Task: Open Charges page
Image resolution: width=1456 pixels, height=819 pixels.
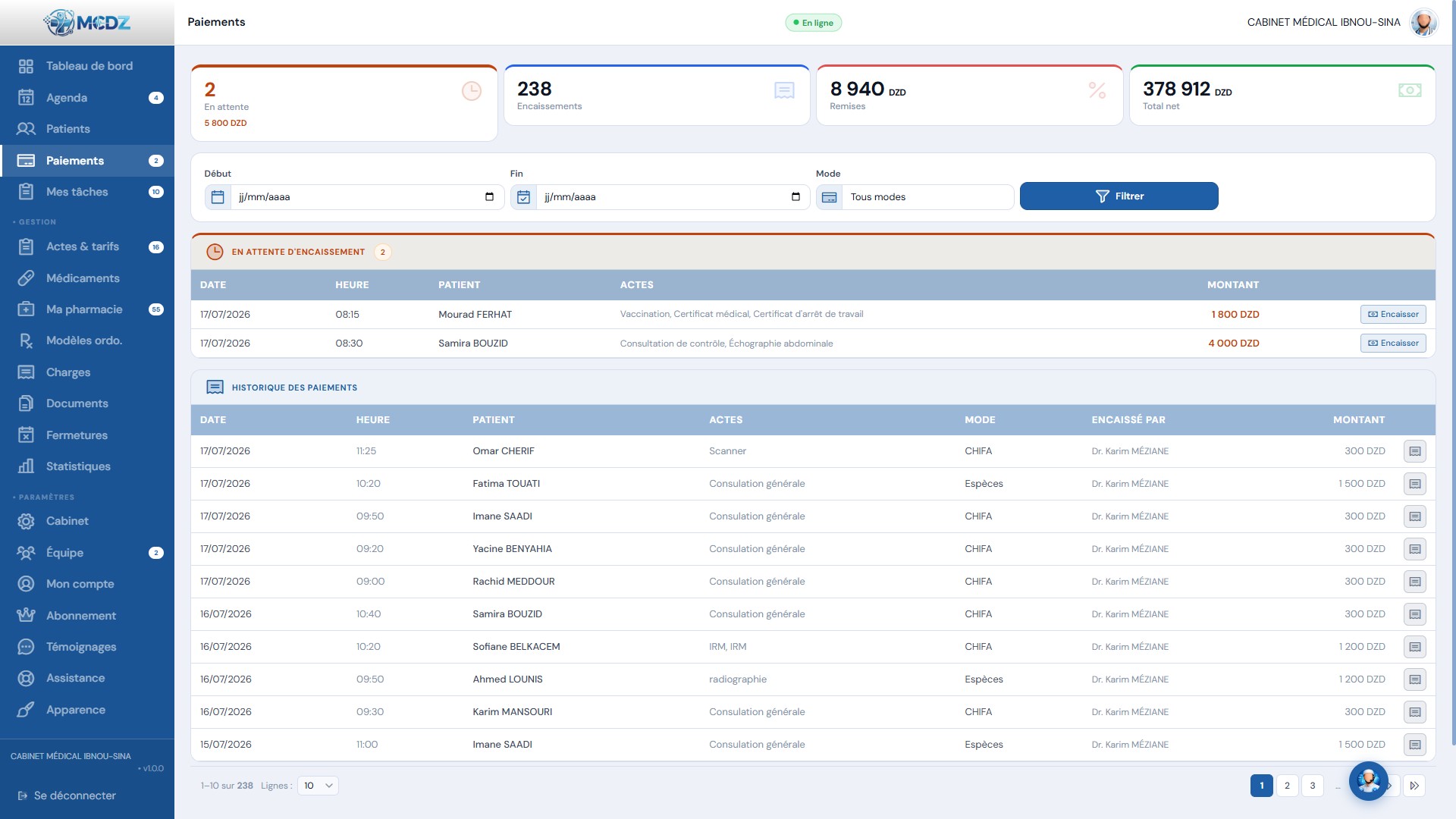Action: coord(87,372)
